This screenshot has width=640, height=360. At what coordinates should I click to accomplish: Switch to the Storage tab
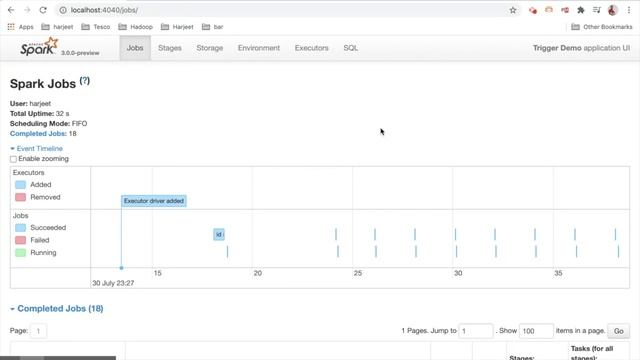(x=210, y=48)
